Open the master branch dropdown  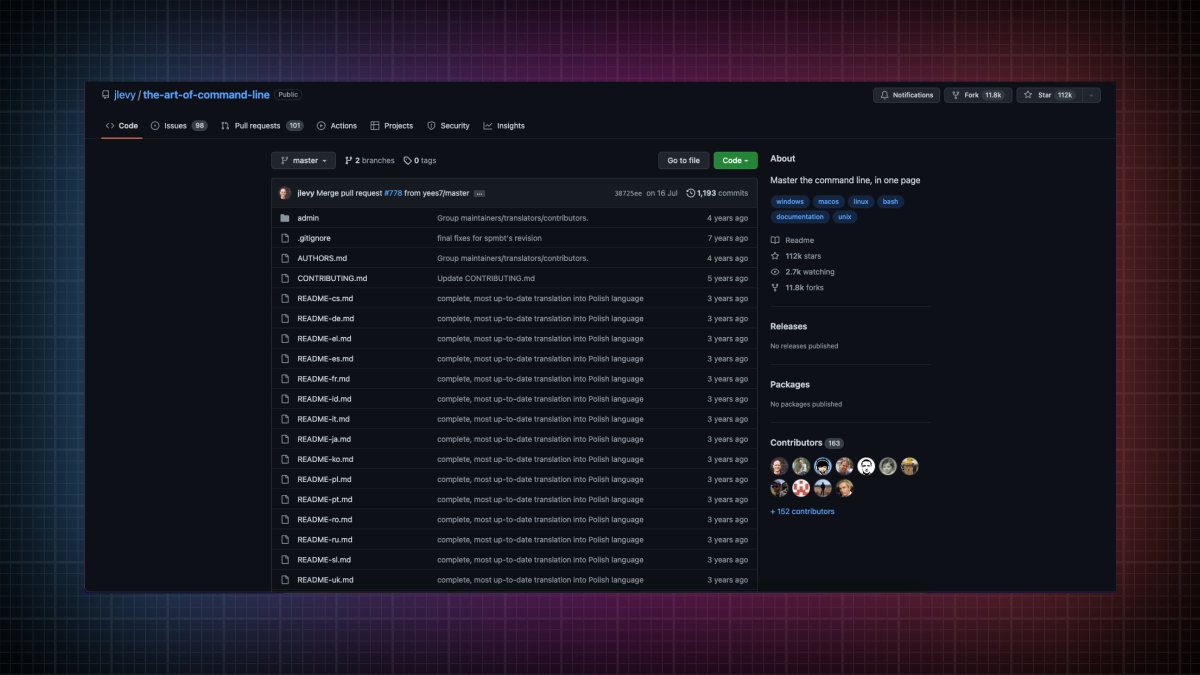pos(304,160)
